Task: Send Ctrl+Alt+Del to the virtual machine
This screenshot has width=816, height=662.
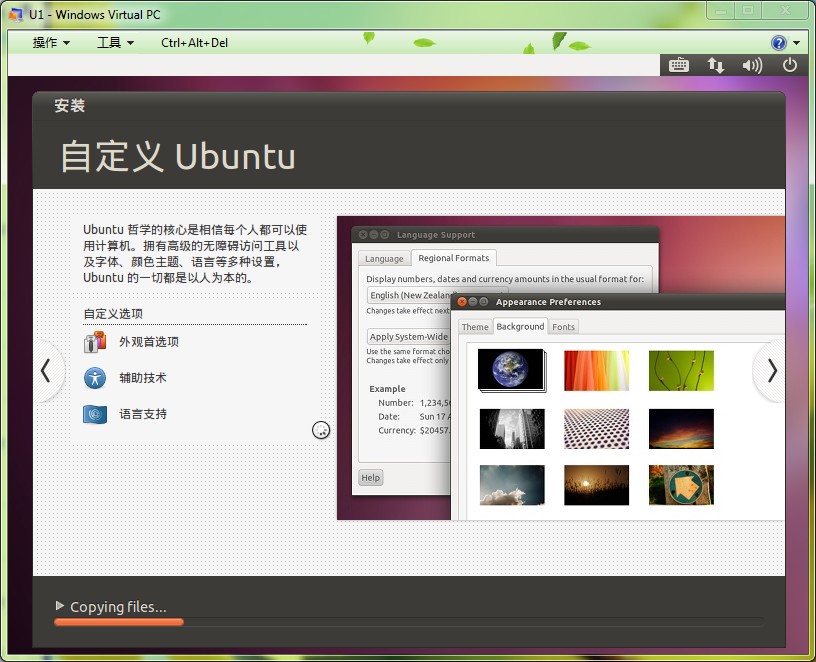Action: coord(195,43)
